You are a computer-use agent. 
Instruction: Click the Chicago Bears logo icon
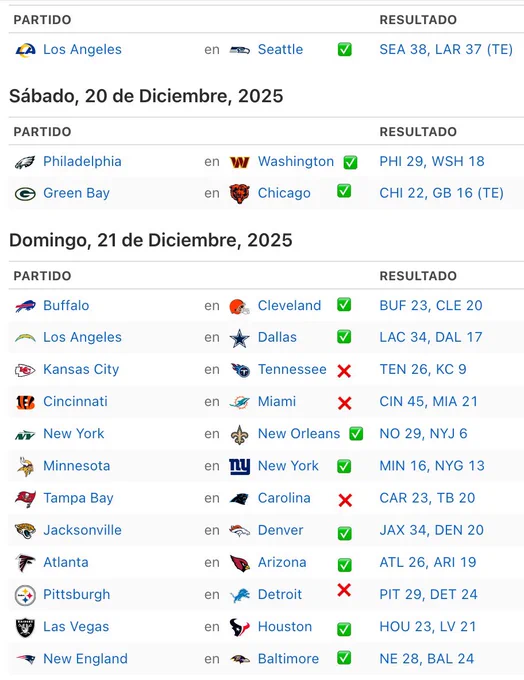(x=239, y=193)
